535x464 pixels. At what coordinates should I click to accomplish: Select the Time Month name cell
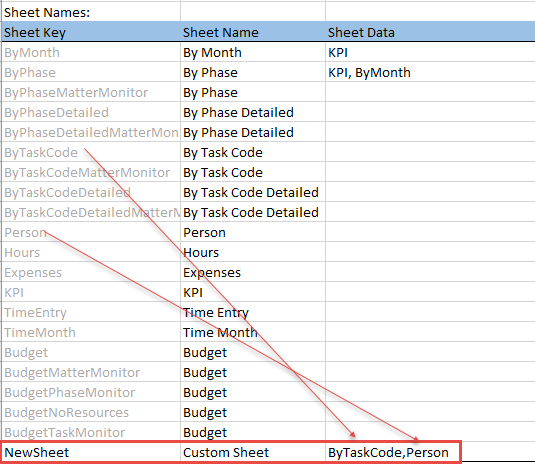pos(253,332)
